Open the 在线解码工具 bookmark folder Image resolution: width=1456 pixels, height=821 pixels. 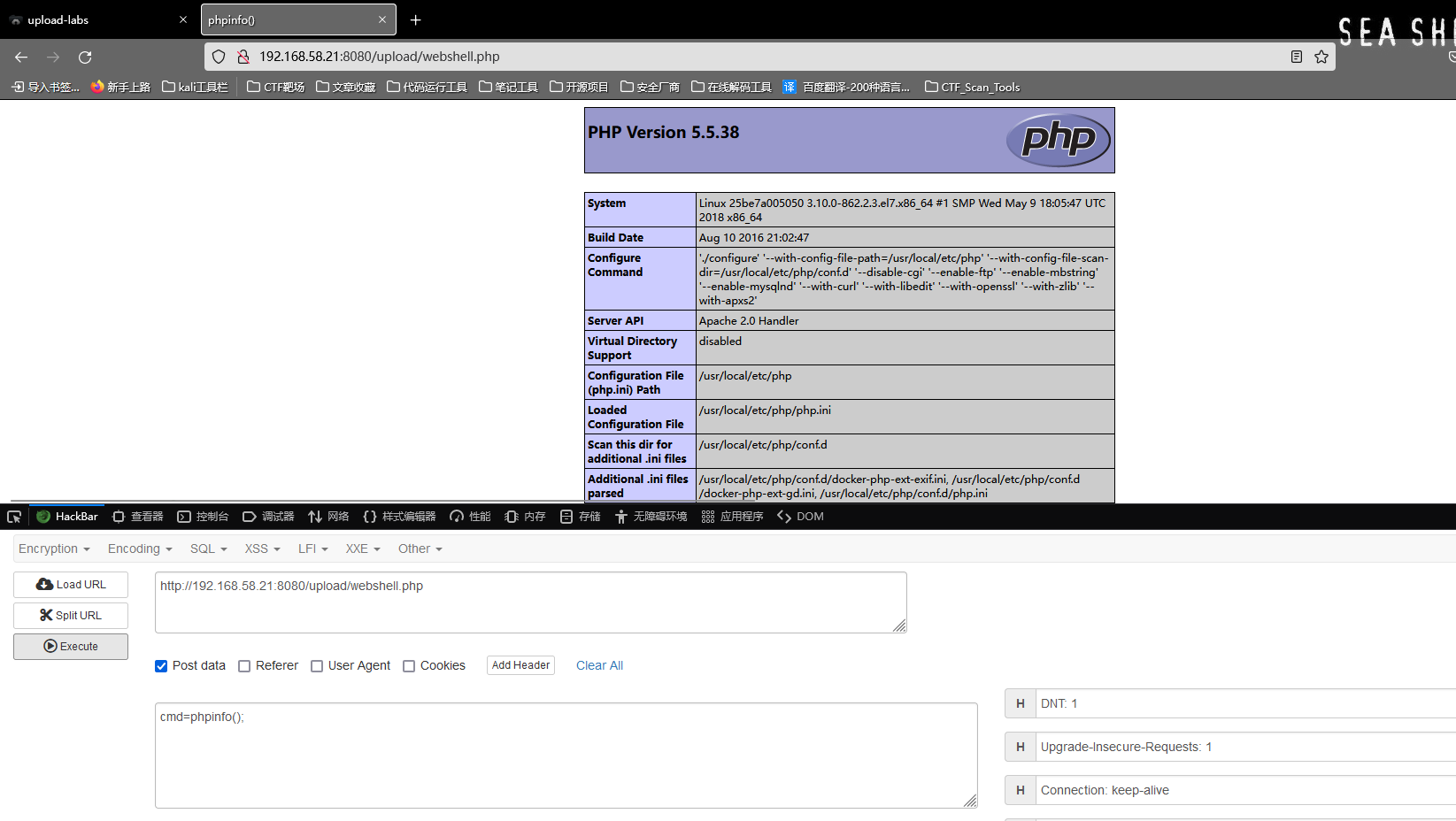(x=731, y=87)
